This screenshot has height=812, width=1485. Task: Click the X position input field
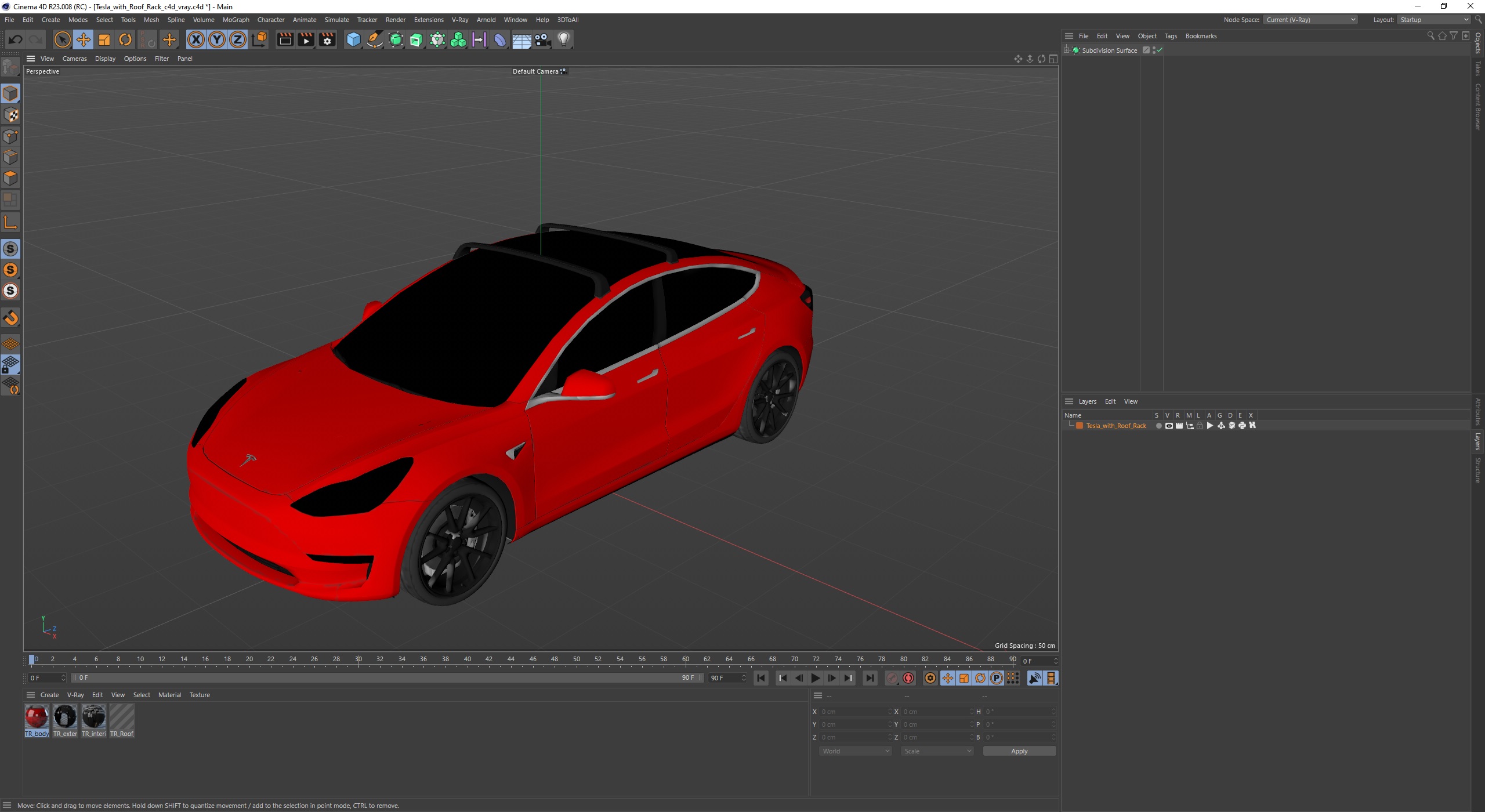(x=855, y=712)
